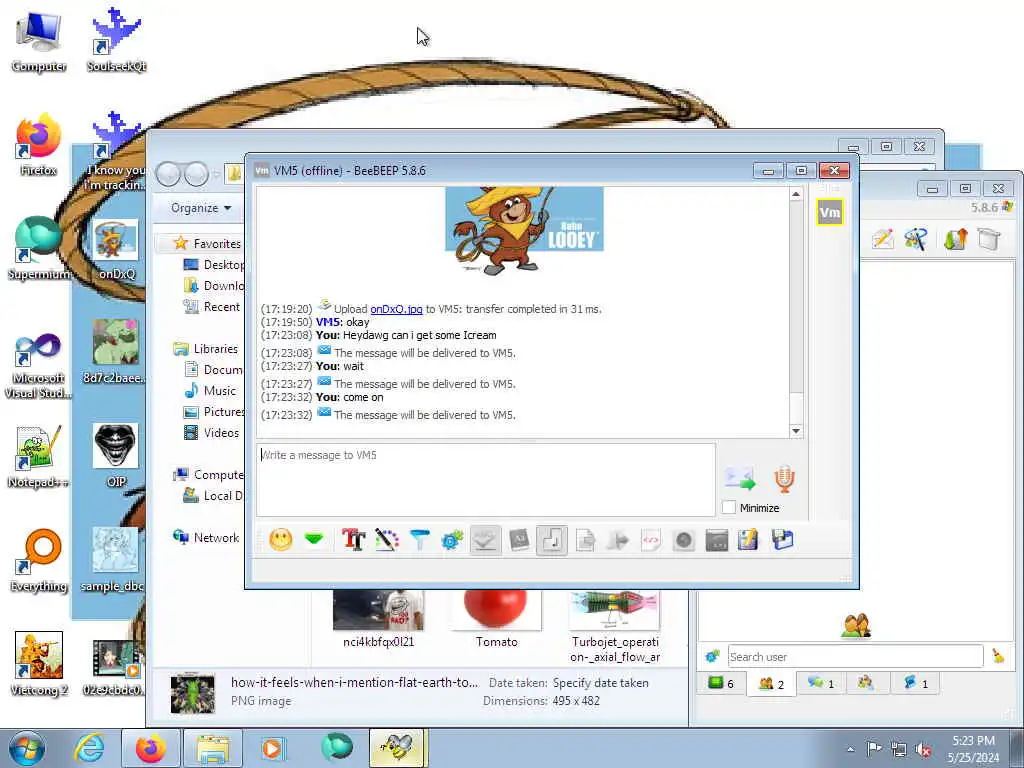Select the Supermium desktop shortcut
This screenshot has height=768, width=1024.
38,248
